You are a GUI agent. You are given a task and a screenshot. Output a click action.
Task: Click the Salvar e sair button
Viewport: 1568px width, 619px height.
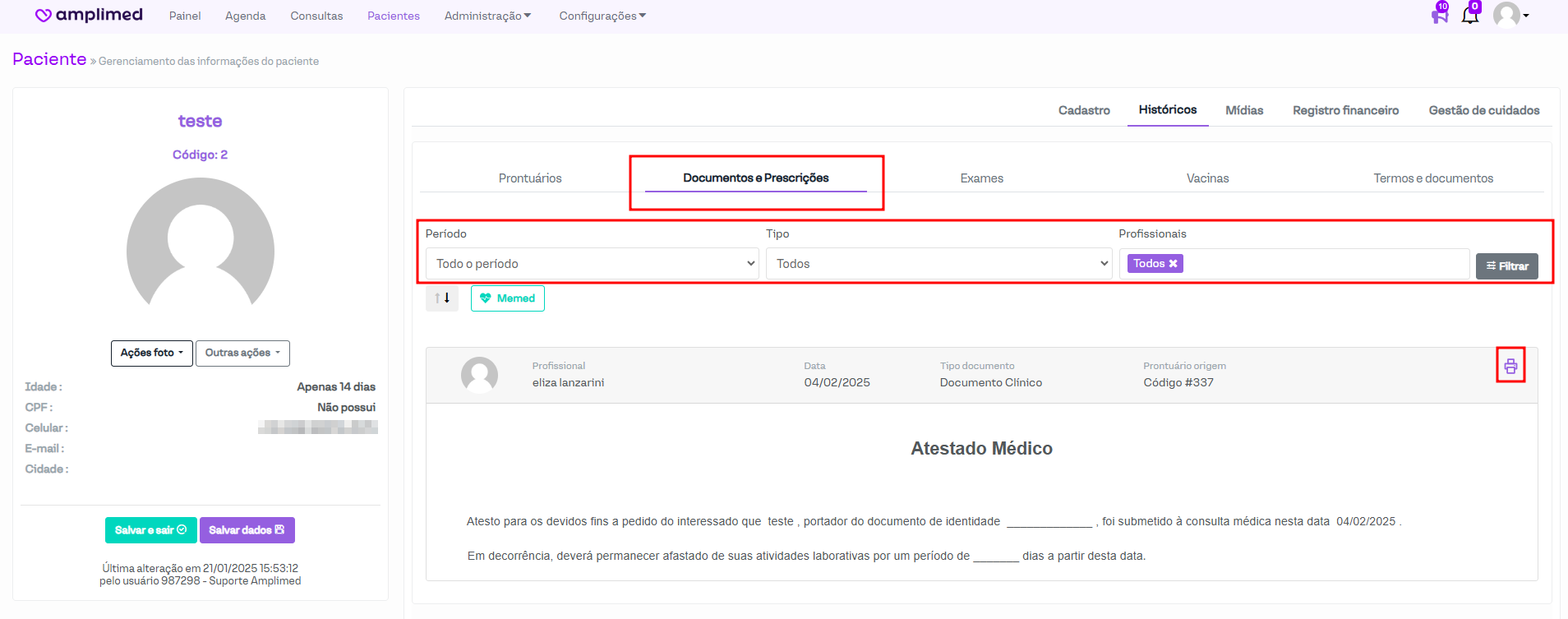click(150, 530)
